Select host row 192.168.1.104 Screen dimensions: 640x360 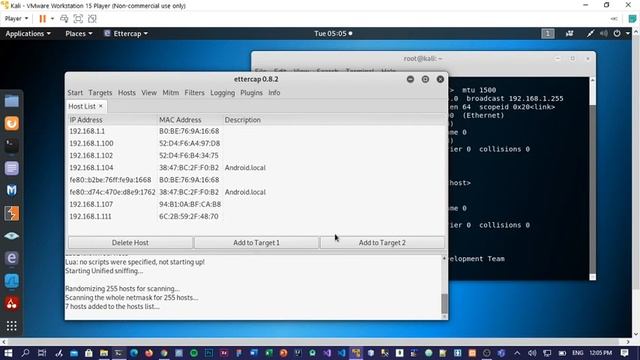256,168
